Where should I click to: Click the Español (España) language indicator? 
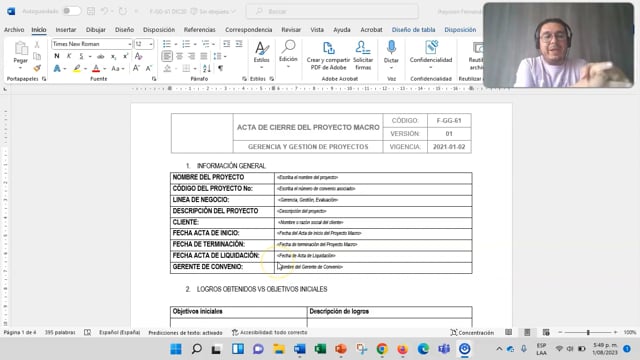[120, 333]
